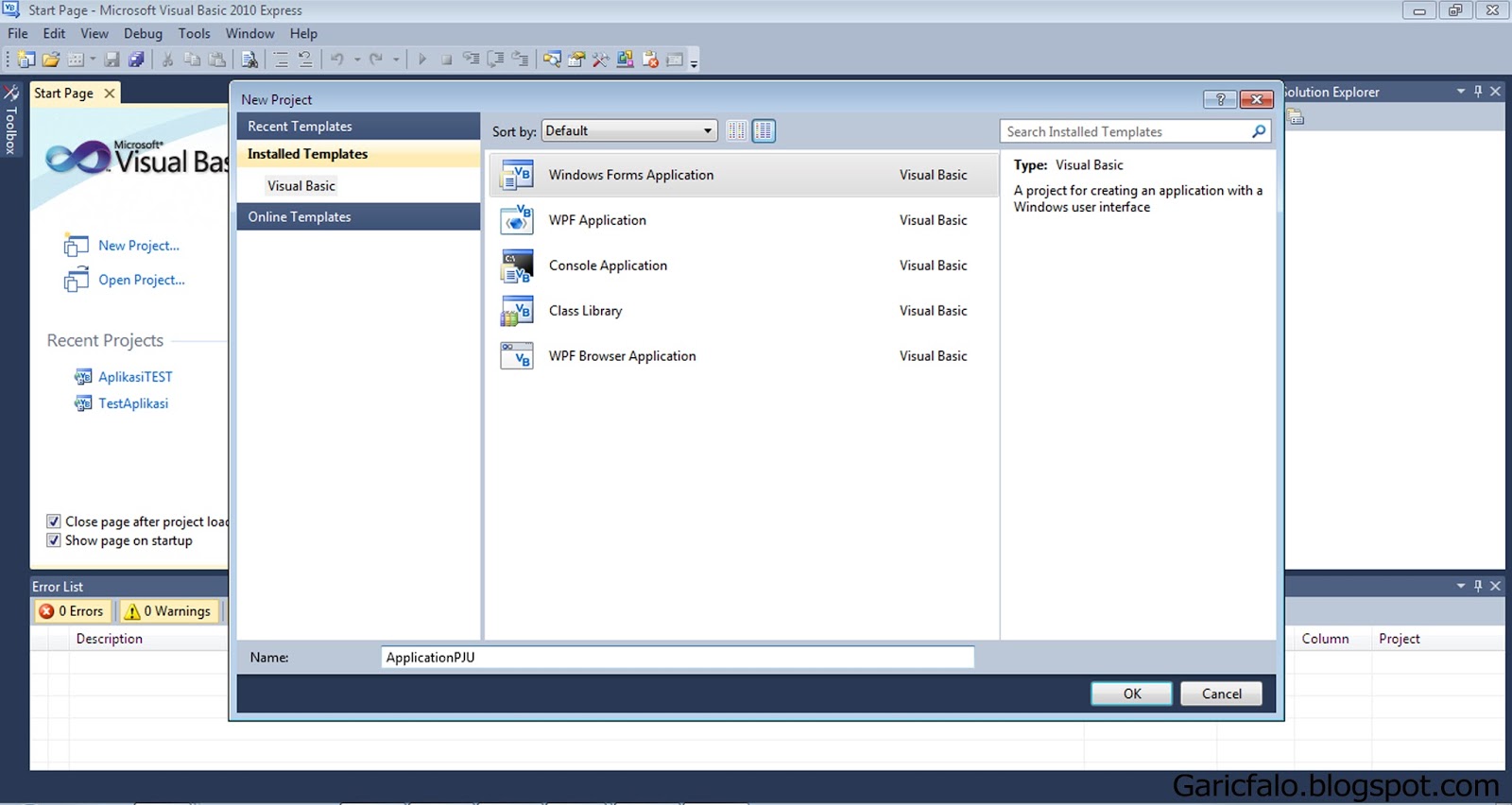Screen dimensions: 1512x805
Task: Open the Undo history dropdown arrow
Action: (x=357, y=60)
